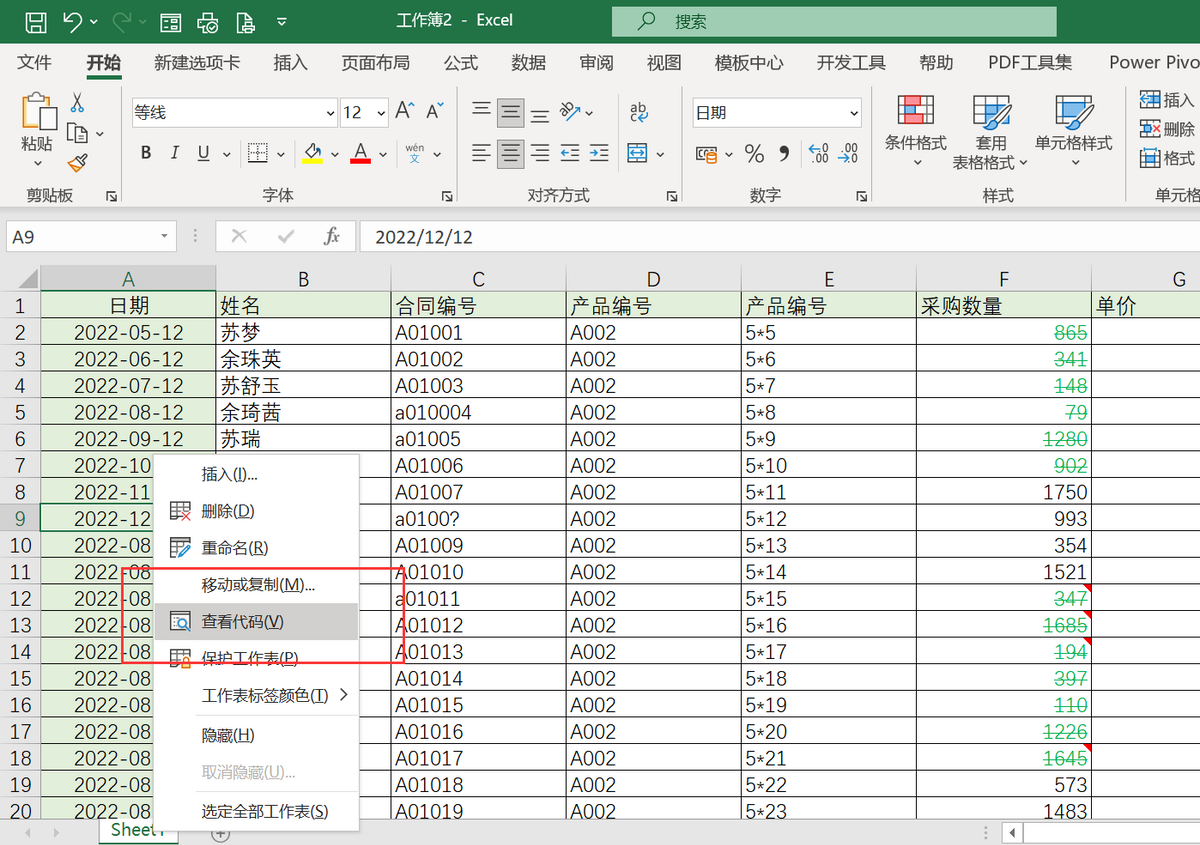Viewport: 1200px width, 845px height.
Task: Apply percent style
Action: pyautogui.click(x=755, y=154)
